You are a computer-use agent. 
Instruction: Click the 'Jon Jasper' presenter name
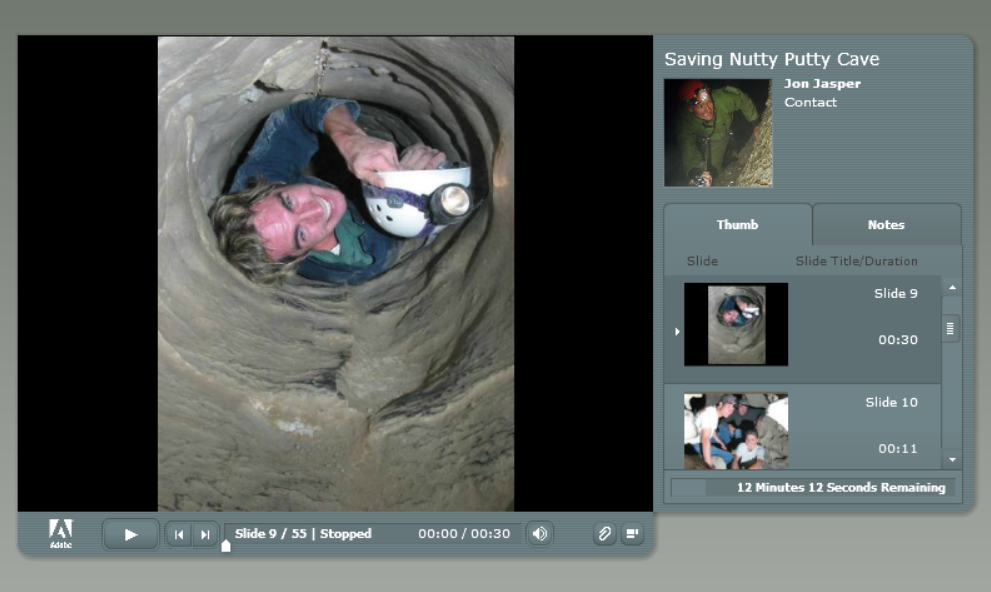822,83
